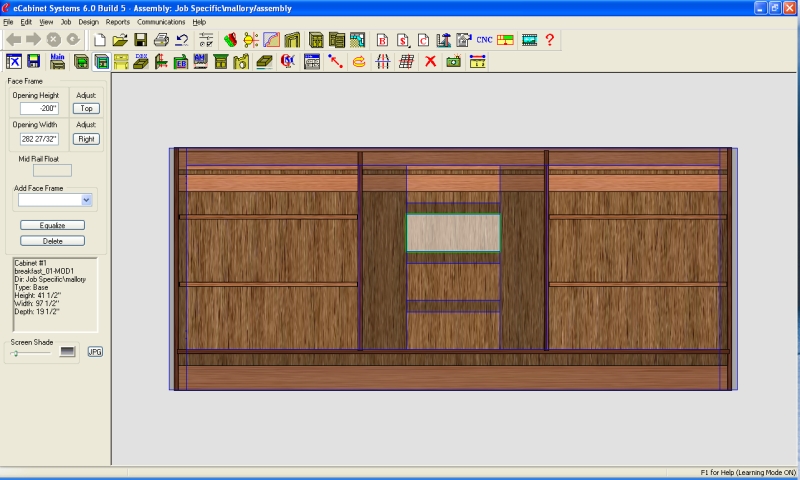Viewport: 800px width, 480px height.
Task: Toggle the Right adjust button
Action: 87,139
